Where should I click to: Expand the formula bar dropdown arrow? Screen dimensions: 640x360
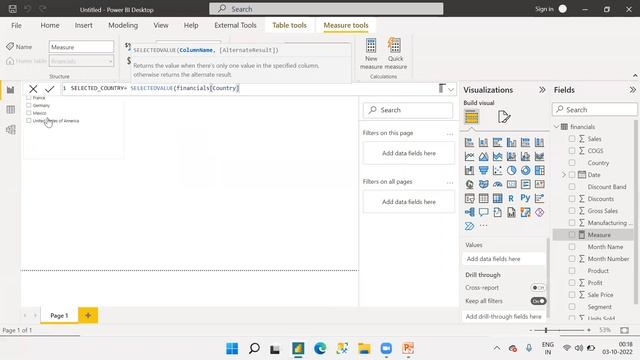pyautogui.click(x=451, y=89)
